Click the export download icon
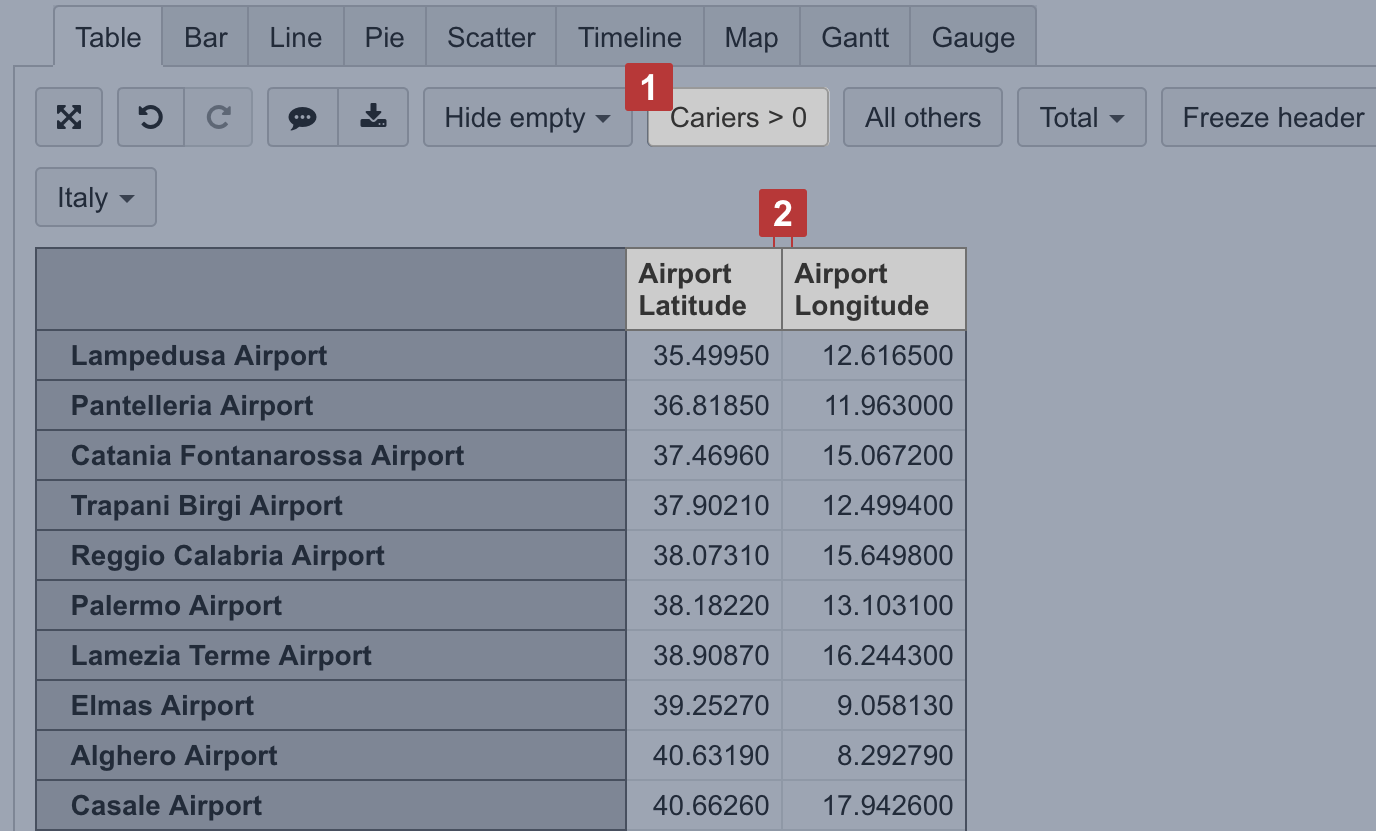 [373, 118]
